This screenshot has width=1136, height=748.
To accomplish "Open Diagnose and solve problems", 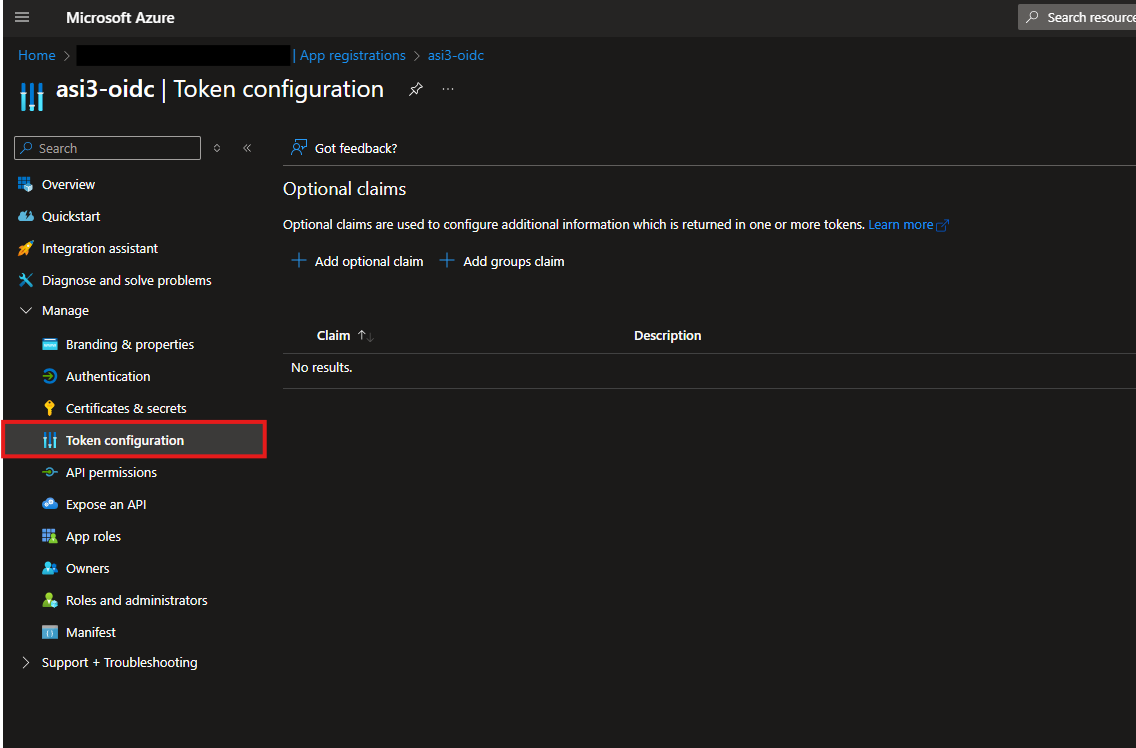I will coord(127,280).
